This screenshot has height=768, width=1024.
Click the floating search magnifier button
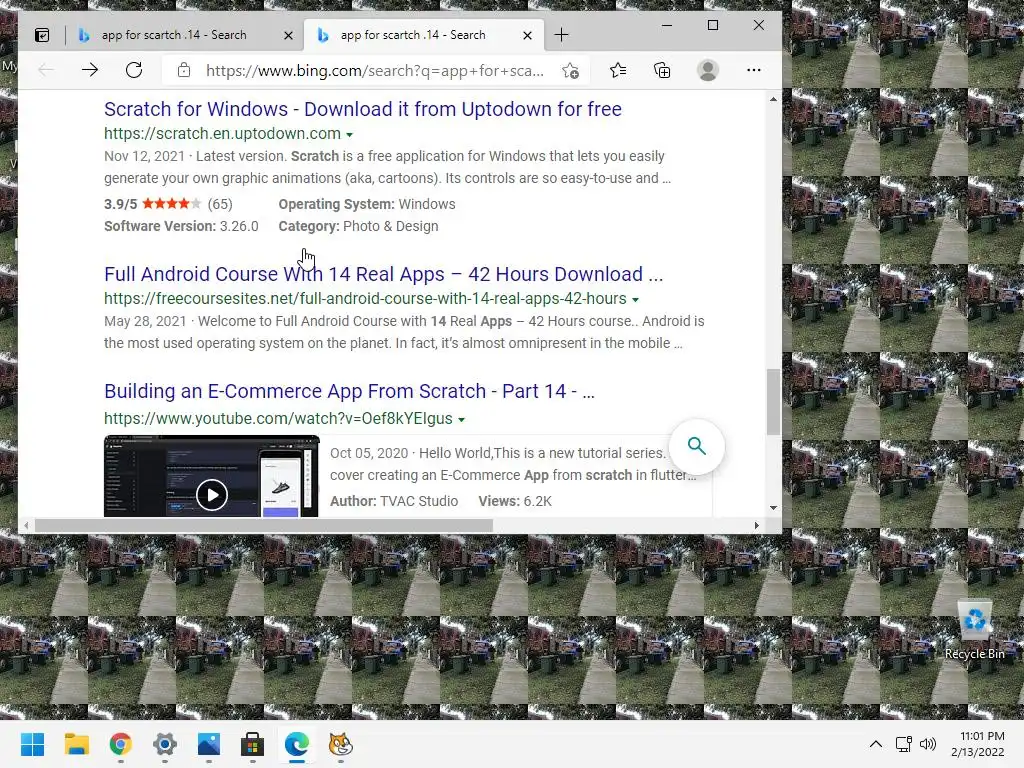coord(697,447)
